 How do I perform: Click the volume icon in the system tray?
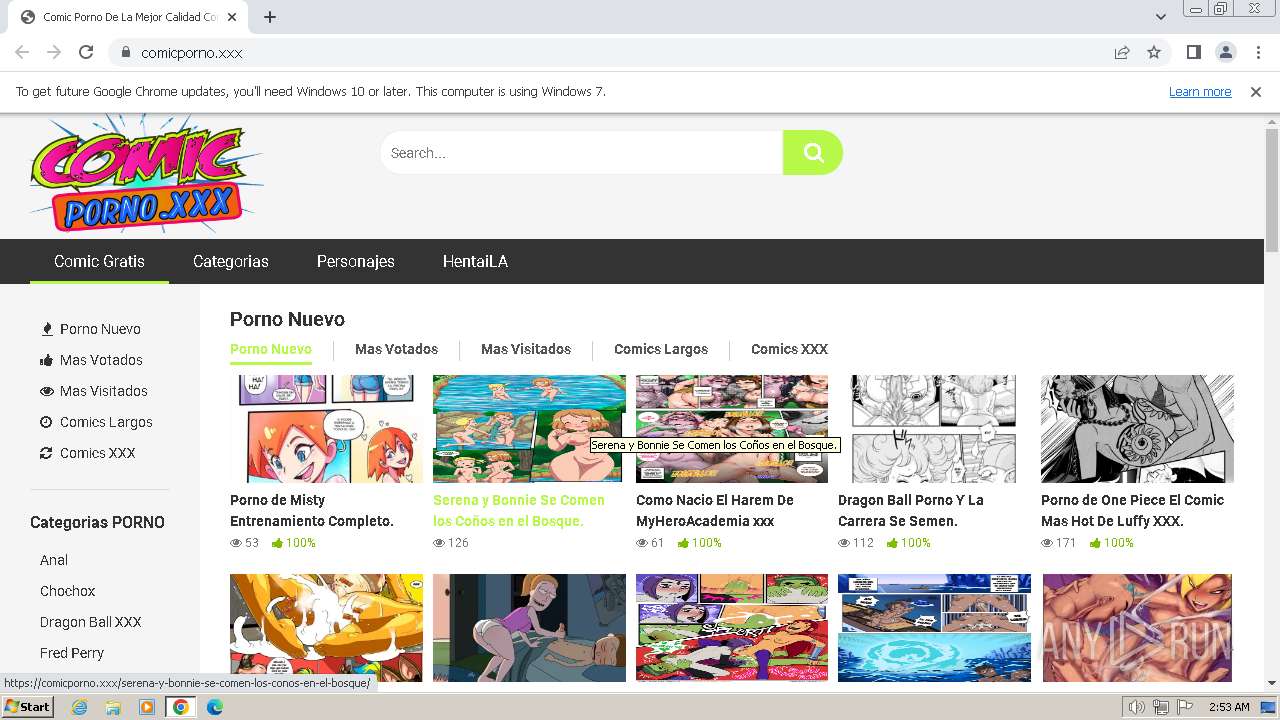pyautogui.click(x=1137, y=707)
